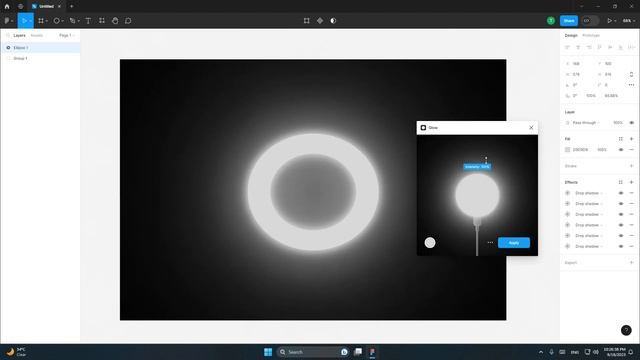Select the Comment tool

[128, 21]
